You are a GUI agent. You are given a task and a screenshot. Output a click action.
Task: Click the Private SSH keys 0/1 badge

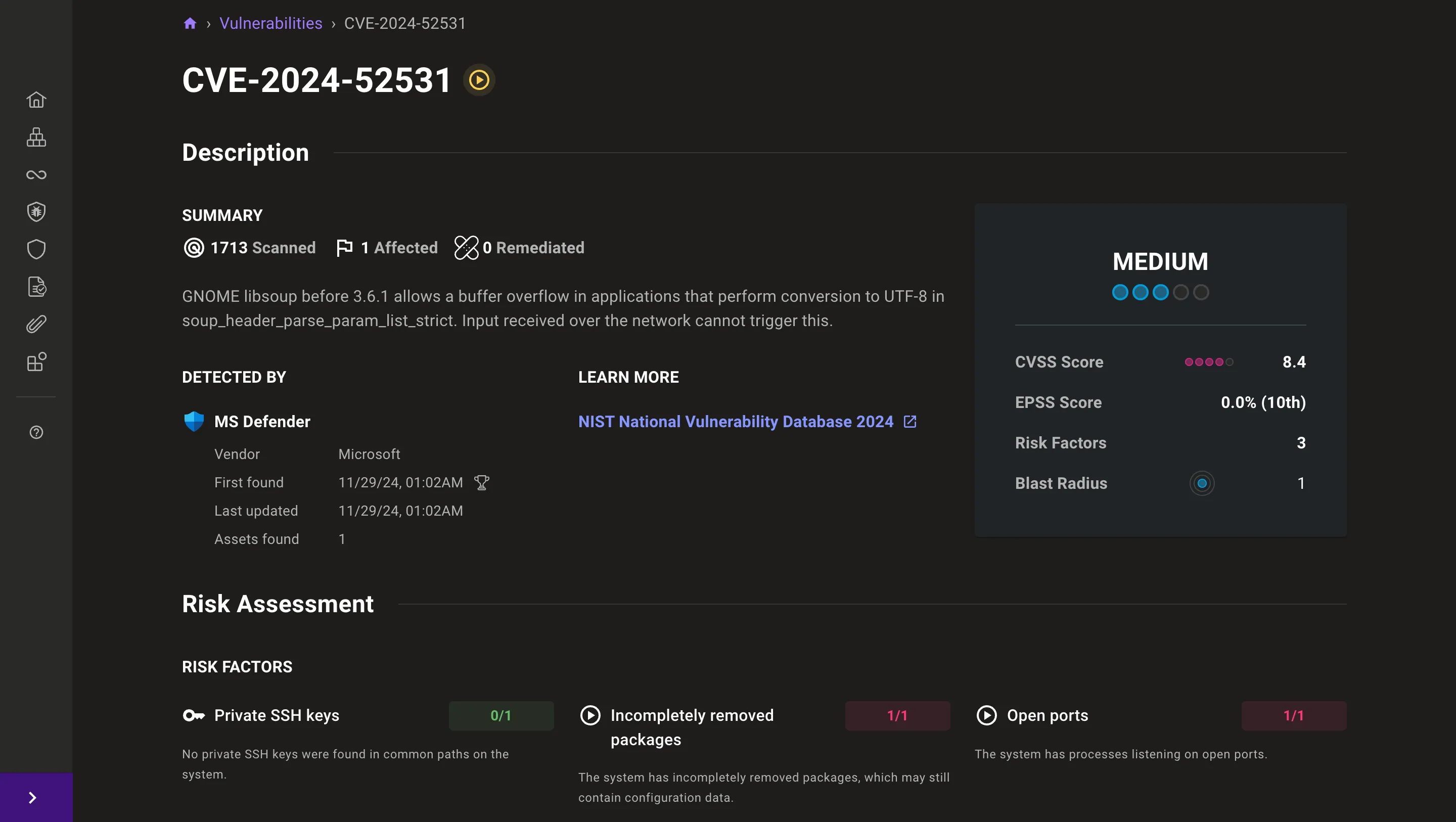[501, 716]
